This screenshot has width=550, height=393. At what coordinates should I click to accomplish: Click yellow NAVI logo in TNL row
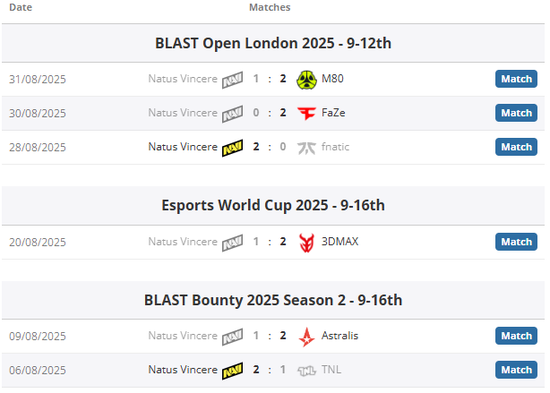(232, 371)
